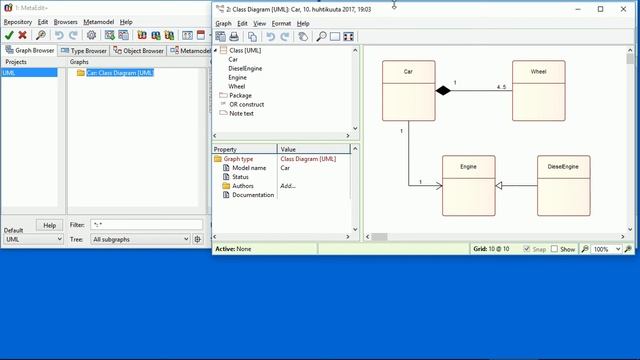Select Note text in the type tree
This screenshot has height=360, width=640.
click(241, 113)
